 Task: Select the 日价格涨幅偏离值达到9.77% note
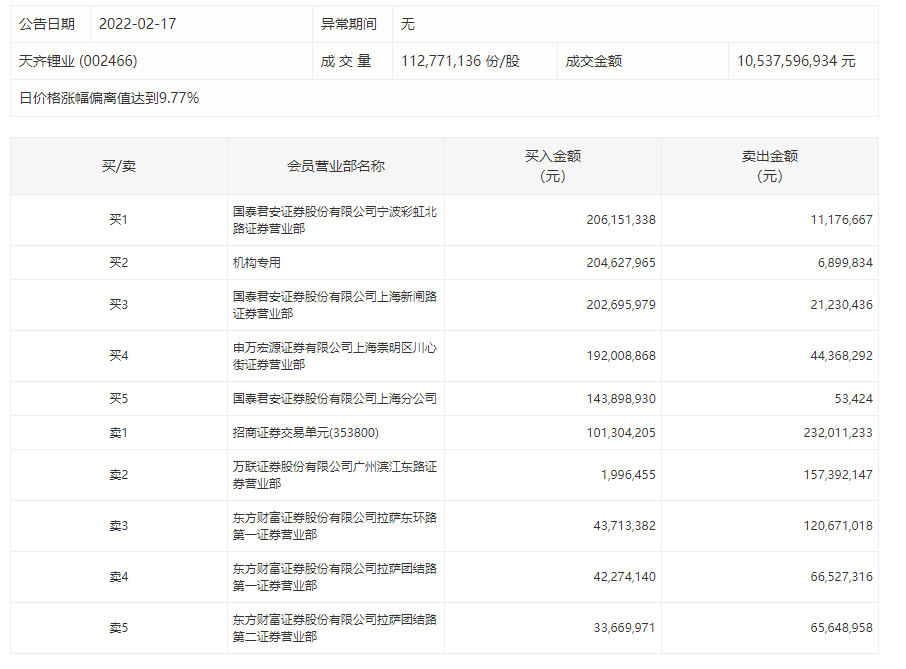click(x=109, y=98)
